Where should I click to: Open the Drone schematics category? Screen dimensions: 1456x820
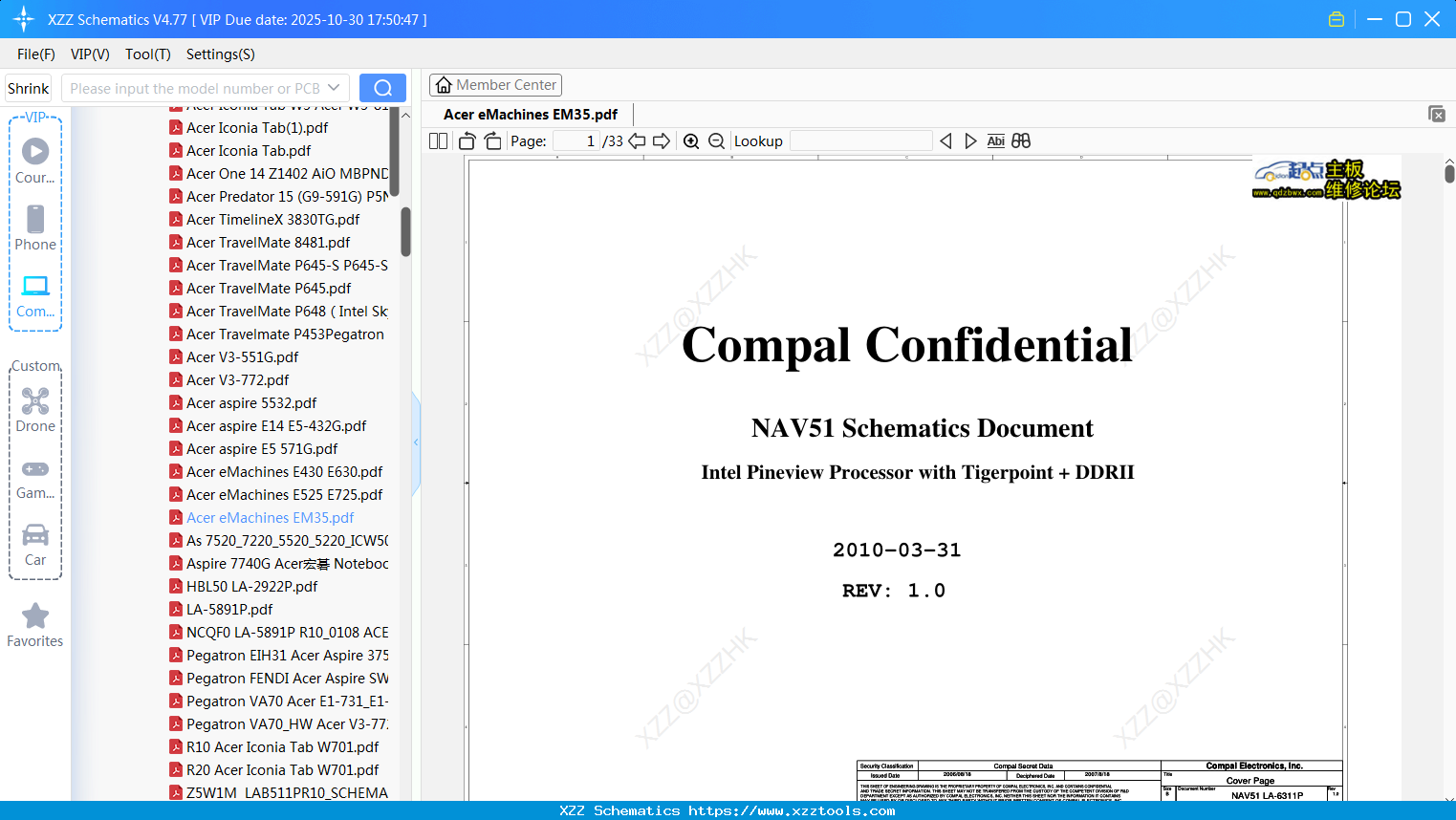(x=35, y=410)
